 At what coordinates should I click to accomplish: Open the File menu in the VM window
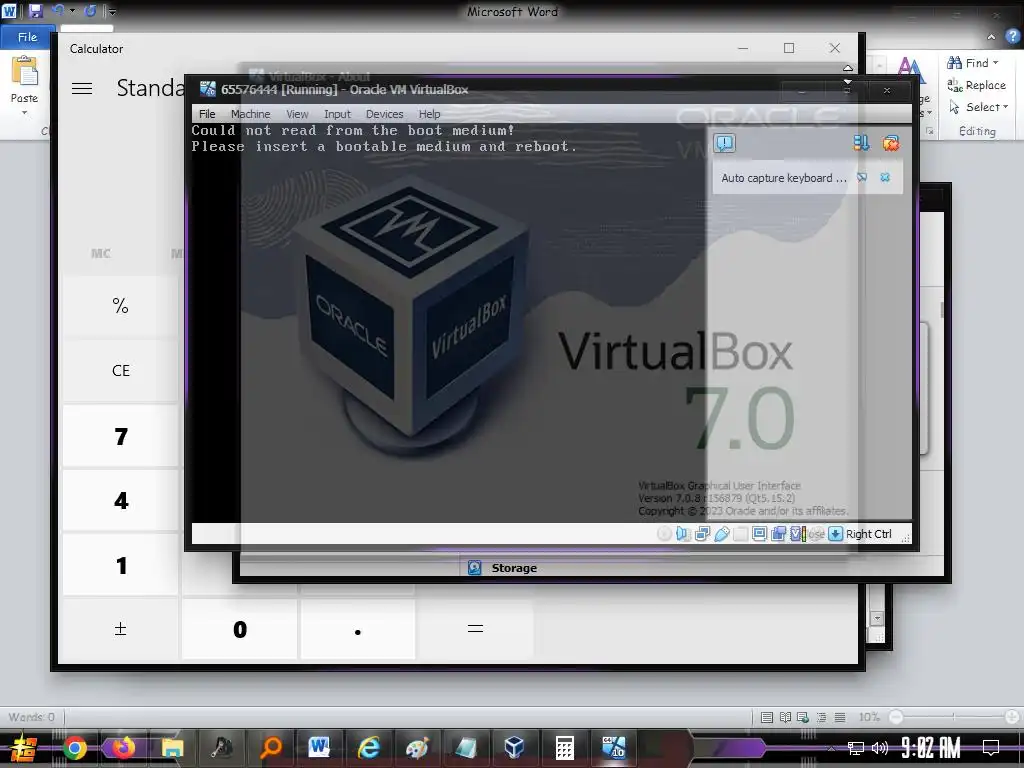point(207,114)
